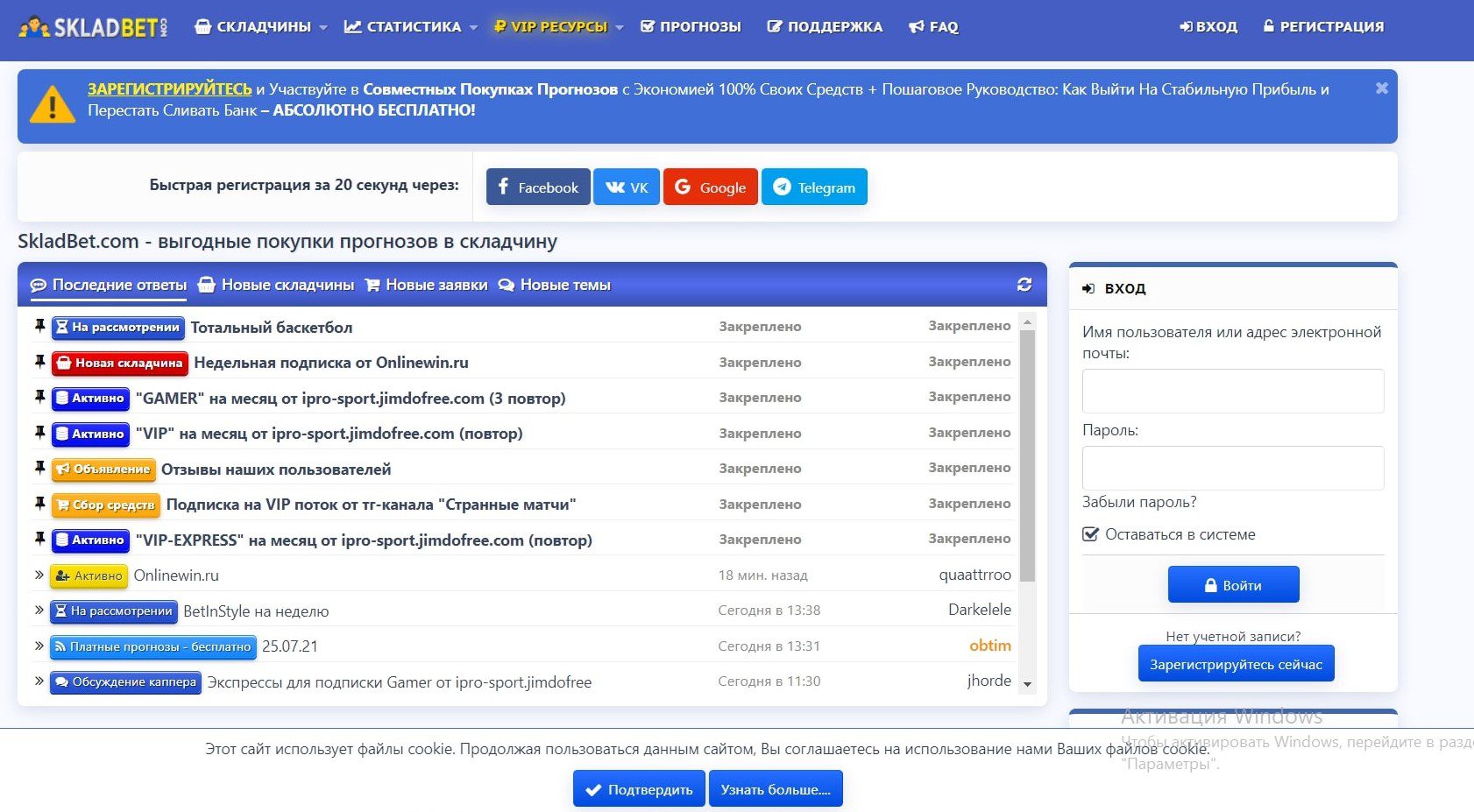
Task: Click the Активно badge beside "GAMER" thread
Action: pyautogui.click(x=90, y=399)
